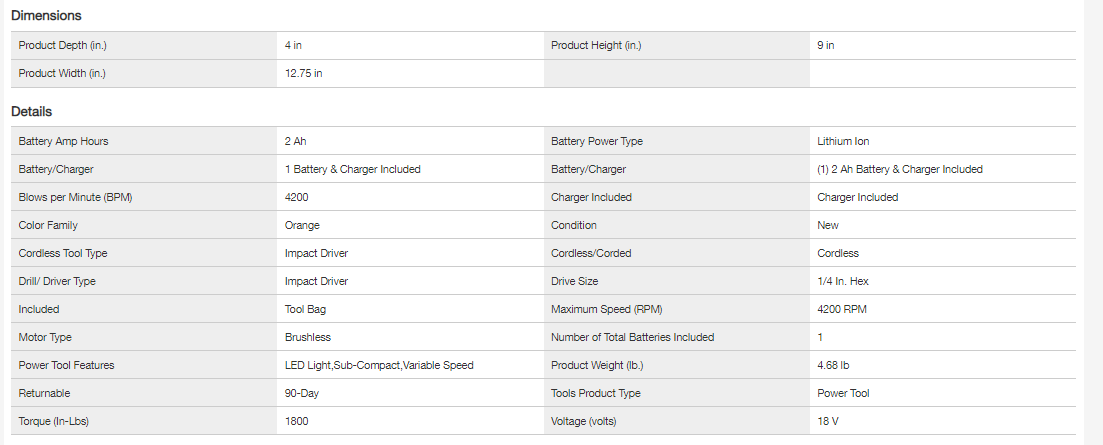Click the Brushless motor type value
The image size is (1103, 445).
(307, 337)
